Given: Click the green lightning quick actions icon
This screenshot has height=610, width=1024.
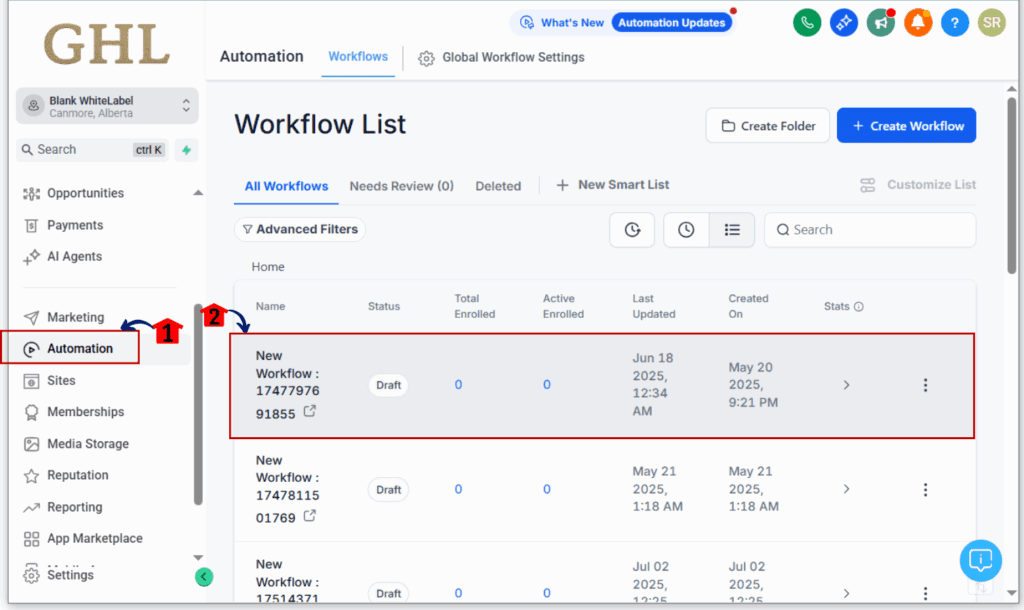Looking at the screenshot, I should [186, 150].
